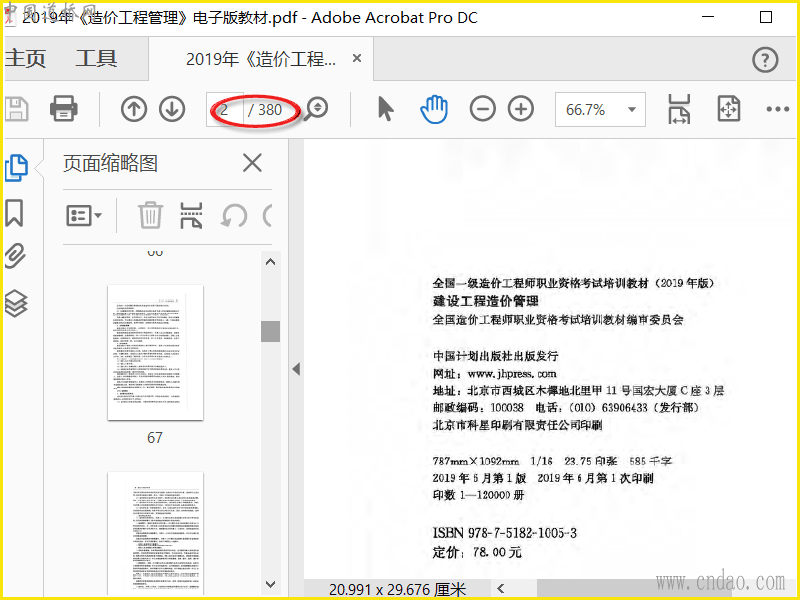
Task: Click the thumbnail scrollbar handle
Action: pyautogui.click(x=270, y=331)
